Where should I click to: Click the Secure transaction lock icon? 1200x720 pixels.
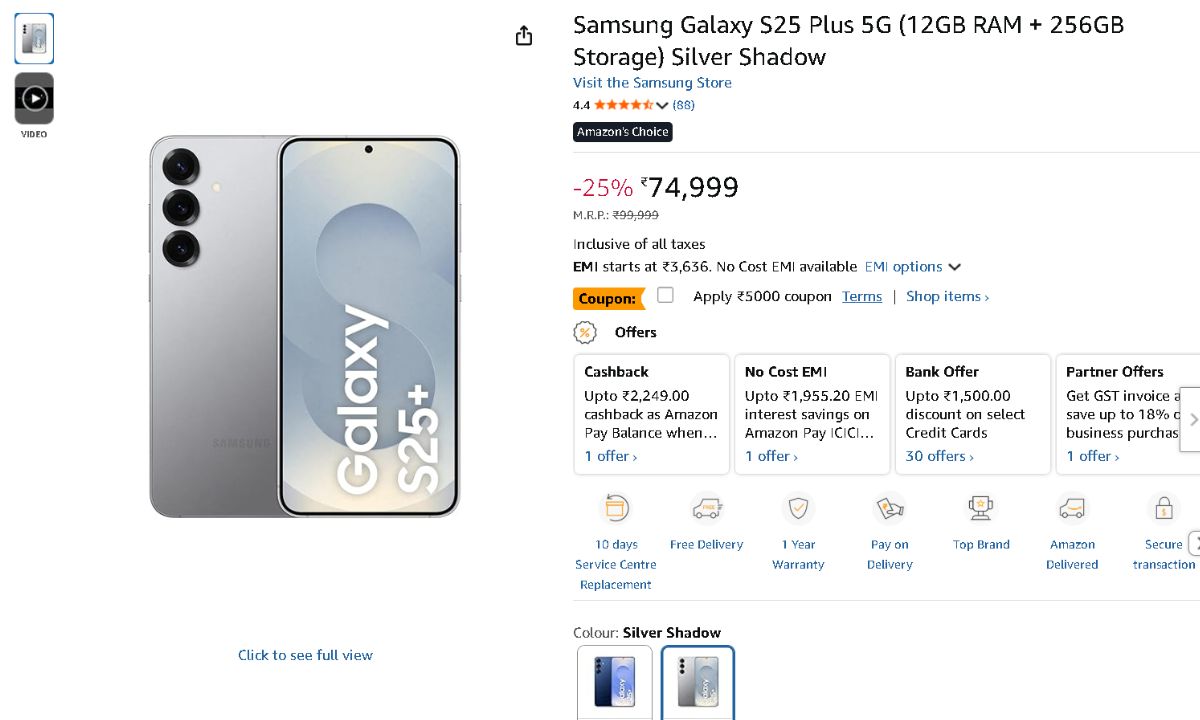[1163, 509]
